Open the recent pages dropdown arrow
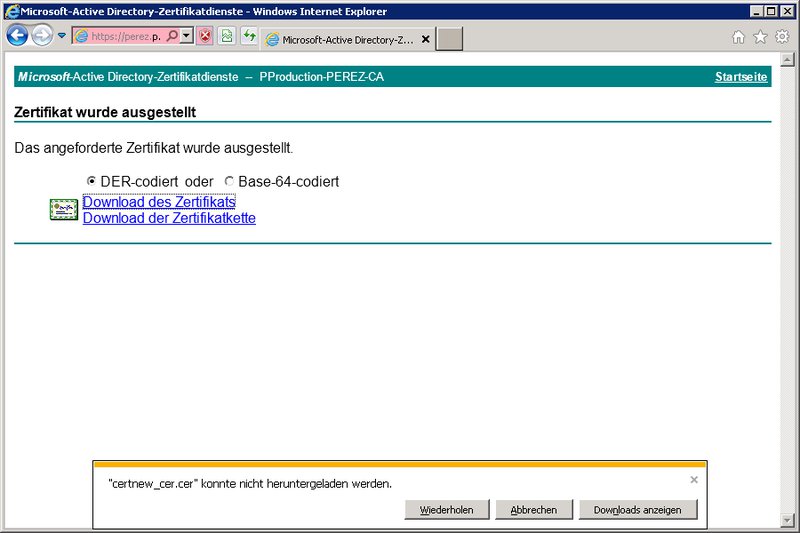 click(x=62, y=36)
